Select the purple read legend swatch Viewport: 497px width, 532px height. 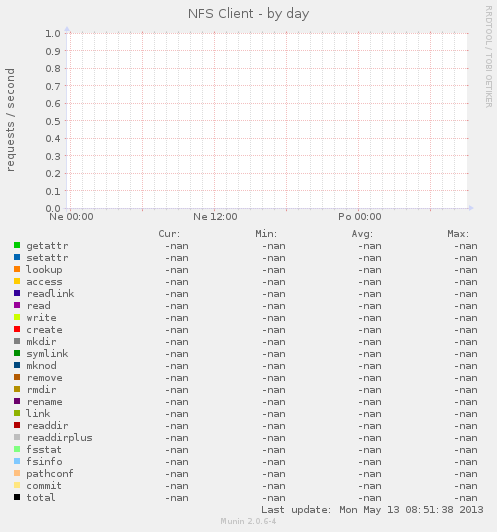tap(17, 305)
